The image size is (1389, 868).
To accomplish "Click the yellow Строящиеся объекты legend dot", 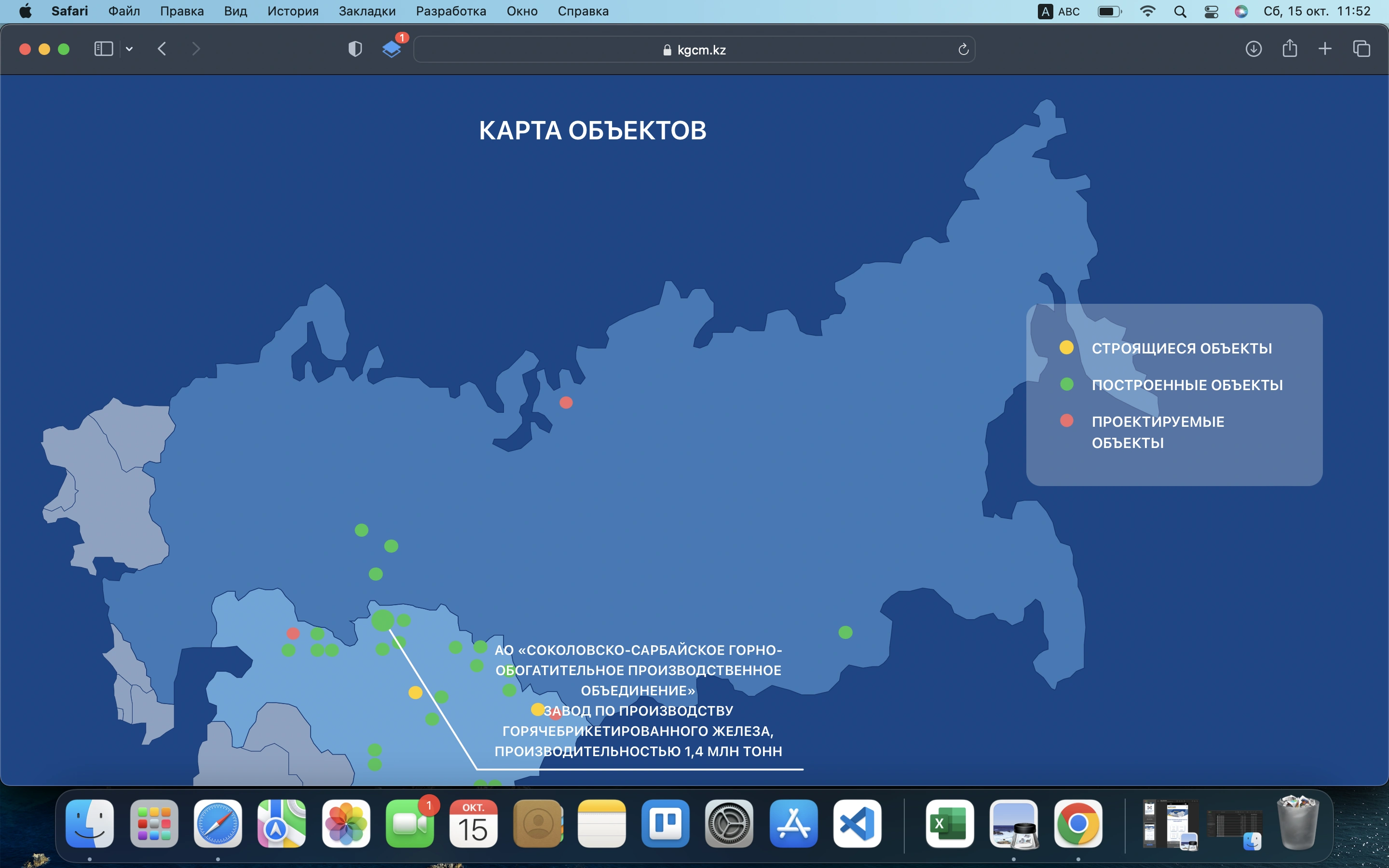I will 1066,347.
